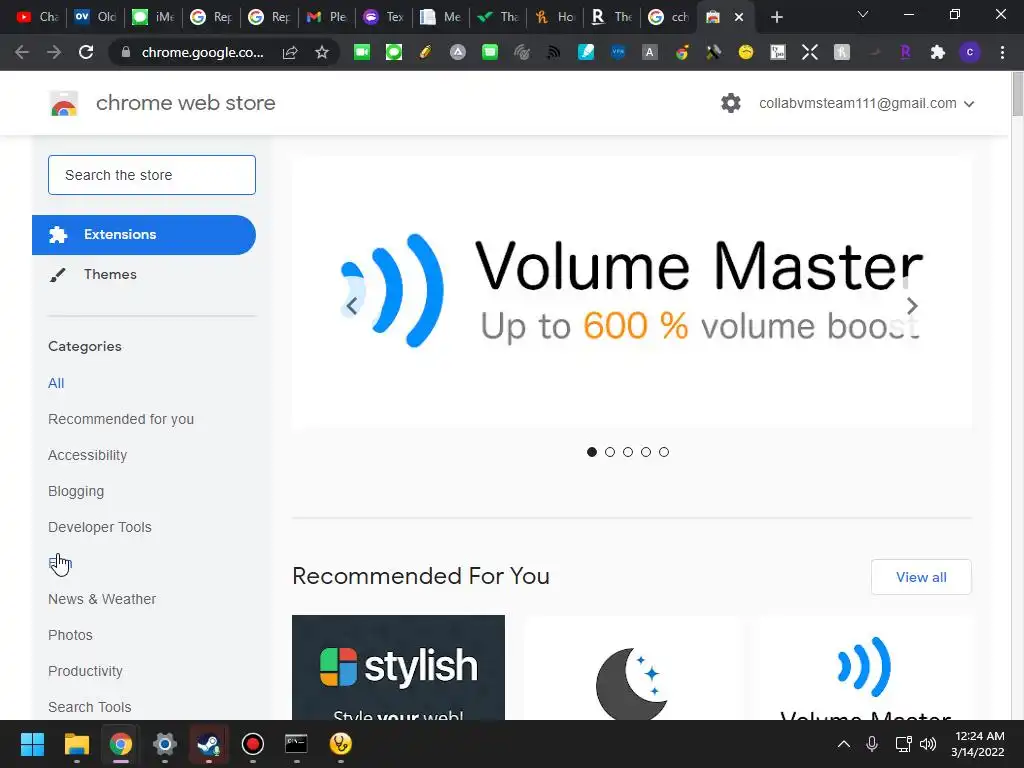Open the purple R extension
The width and height of the screenshot is (1024, 768).
click(905, 52)
